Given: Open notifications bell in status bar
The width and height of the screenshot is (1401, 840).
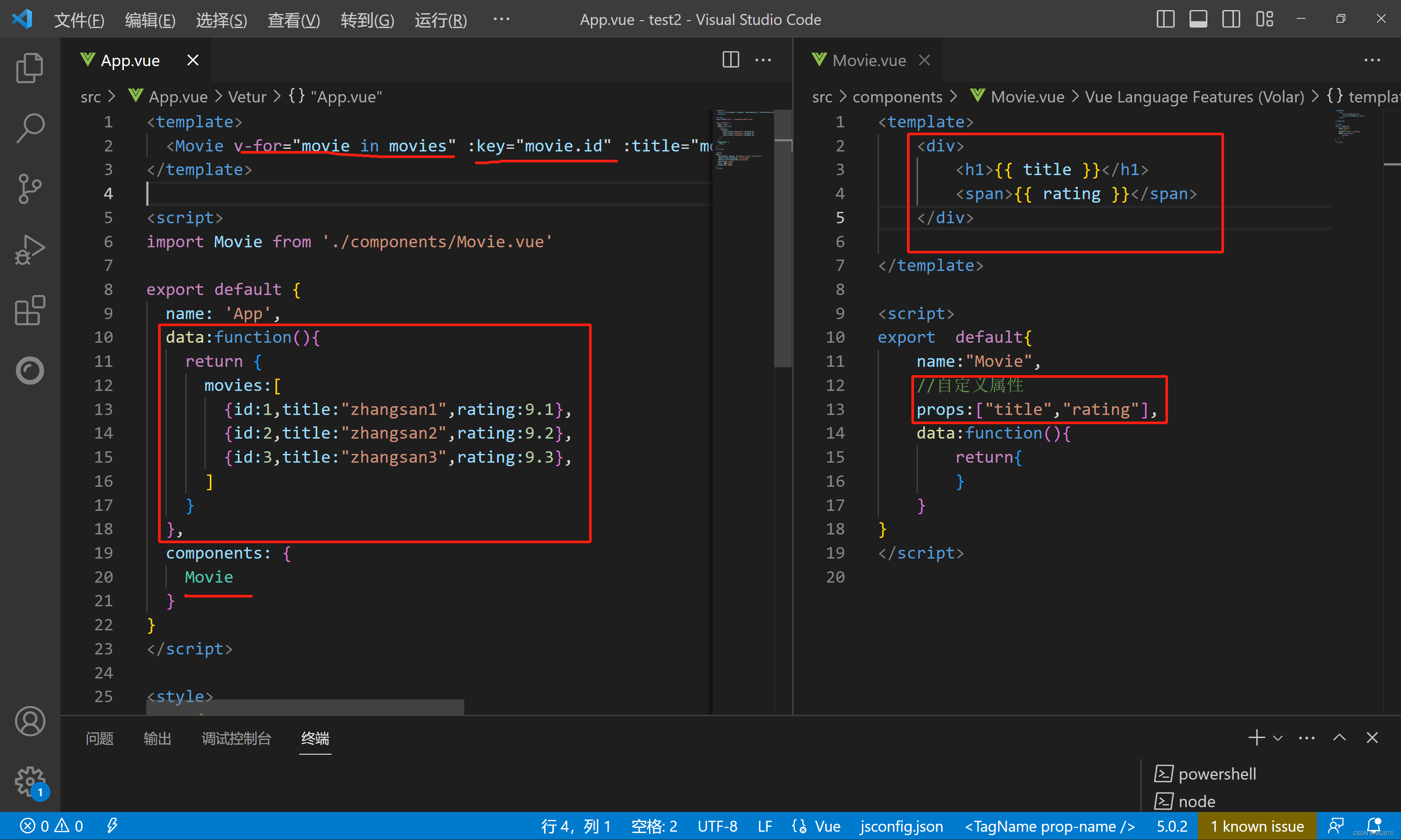Looking at the screenshot, I should tap(1373, 826).
